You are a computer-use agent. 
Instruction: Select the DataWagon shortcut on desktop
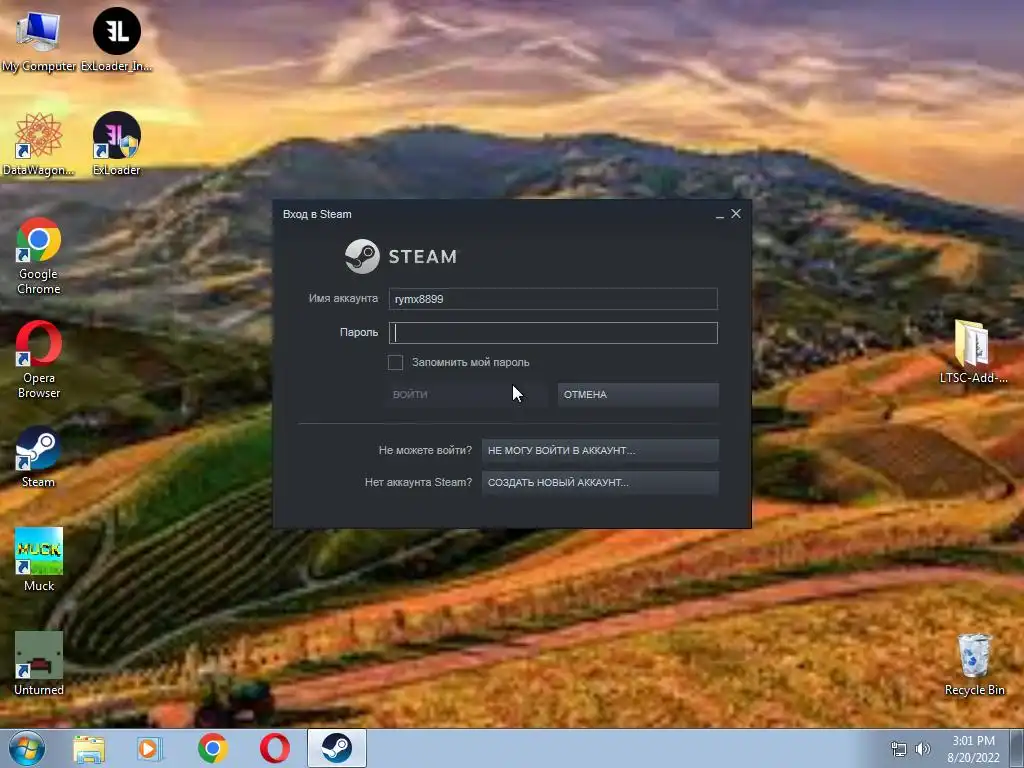(39, 144)
